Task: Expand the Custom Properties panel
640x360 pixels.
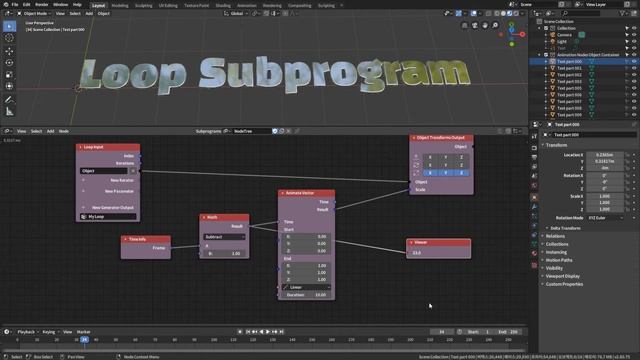Action: pos(564,284)
